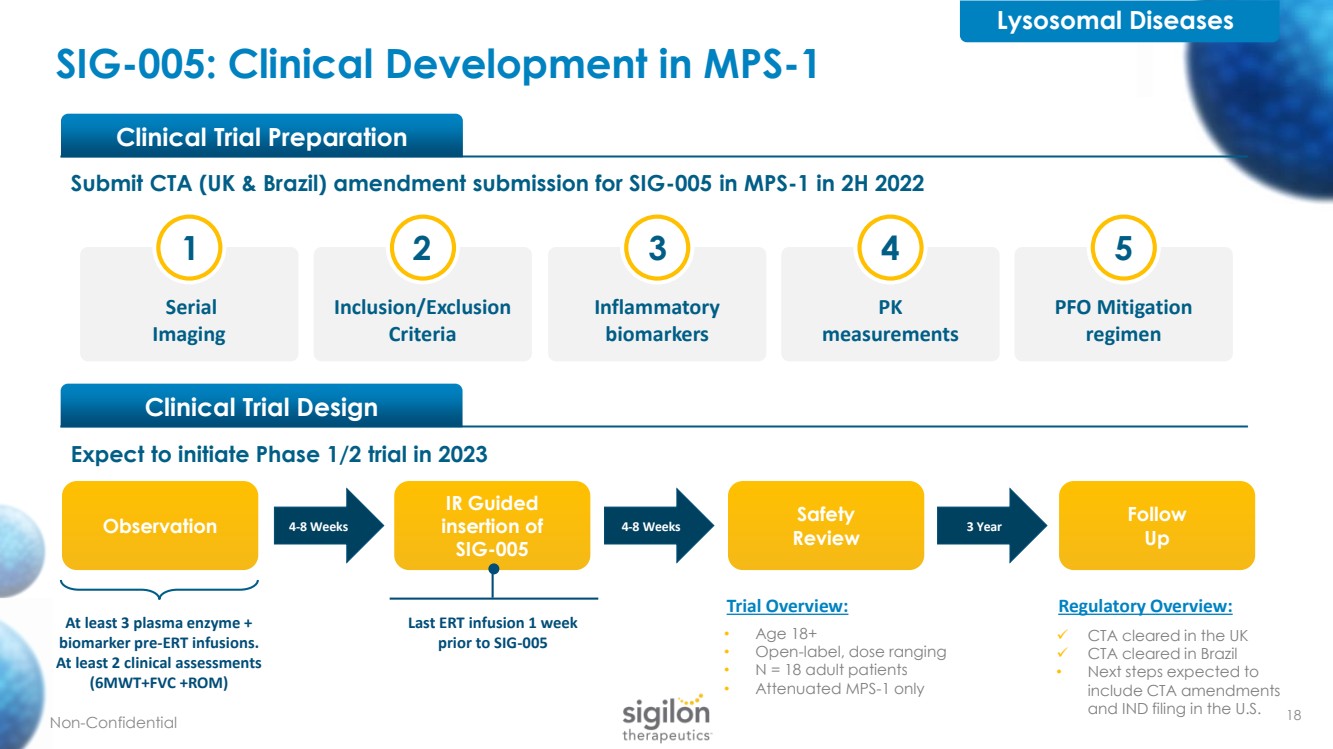Select the Clinical Trial Design header
This screenshot has height=749, width=1333.
click(262, 407)
